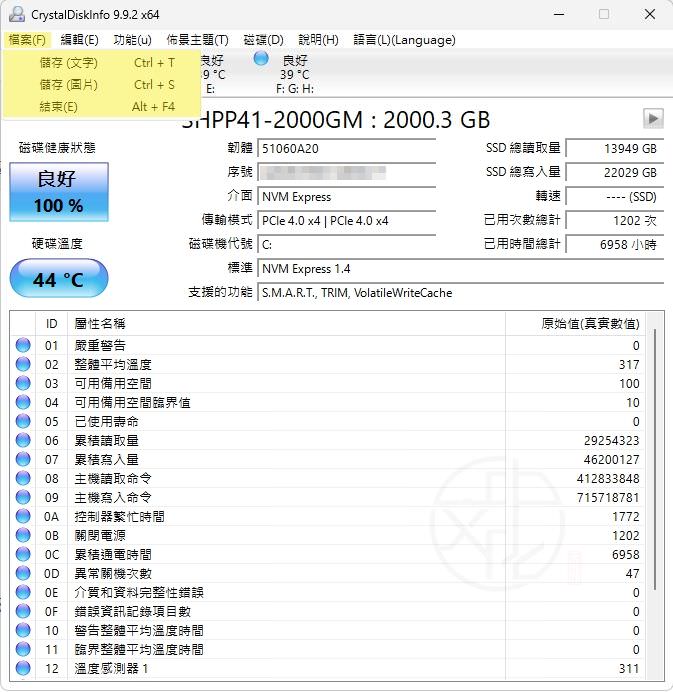Image resolution: width=673 pixels, height=692 pixels.
Task: Click the next disk arrow button
Action: tap(653, 119)
